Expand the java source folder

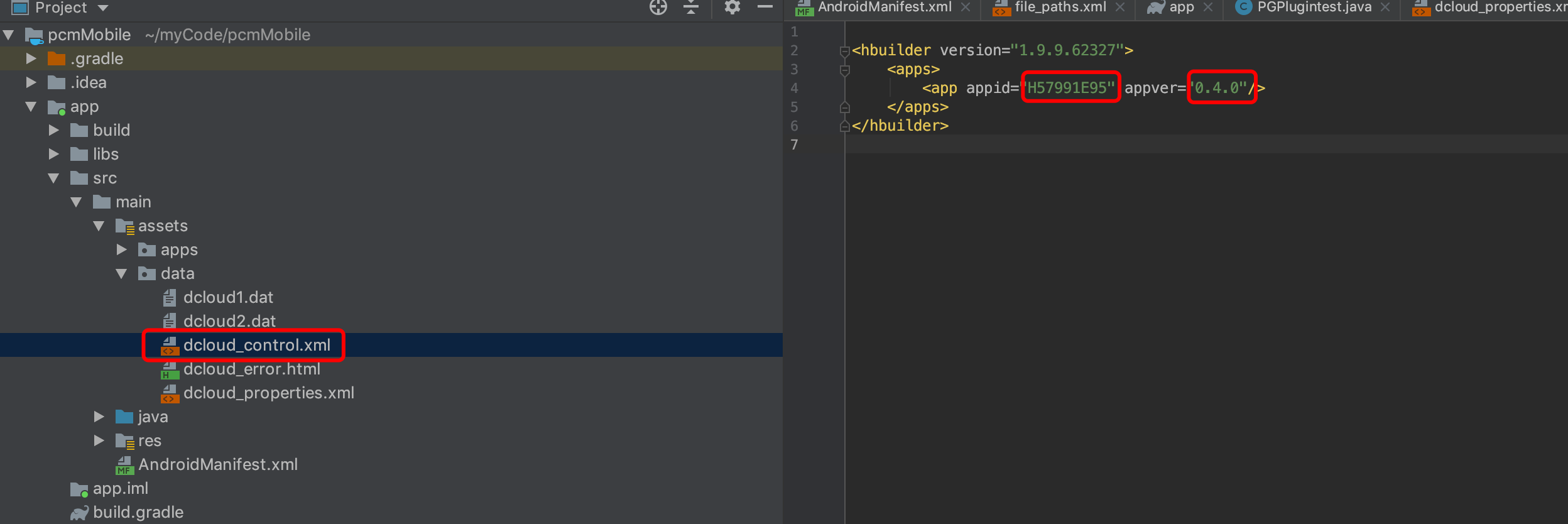[x=99, y=417]
